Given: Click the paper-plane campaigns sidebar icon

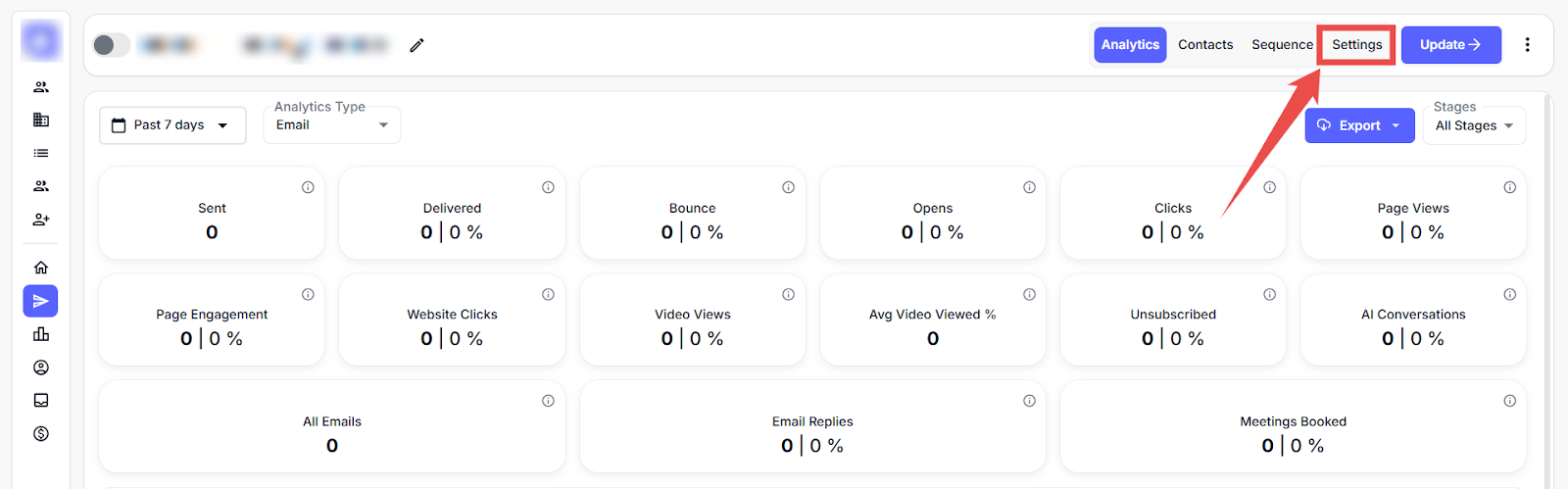Looking at the screenshot, I should (40, 301).
